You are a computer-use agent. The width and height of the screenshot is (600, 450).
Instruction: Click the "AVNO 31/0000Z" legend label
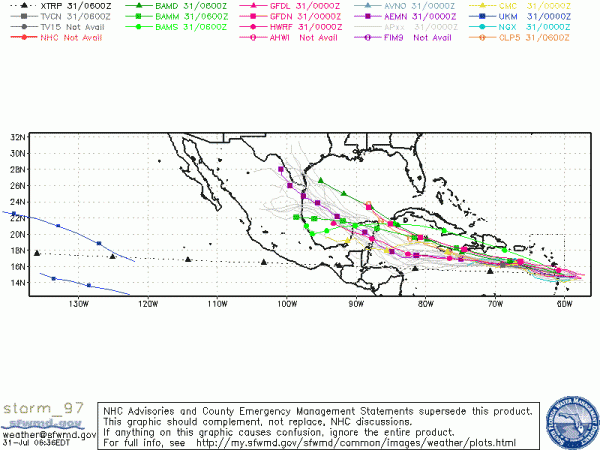tap(420, 6)
